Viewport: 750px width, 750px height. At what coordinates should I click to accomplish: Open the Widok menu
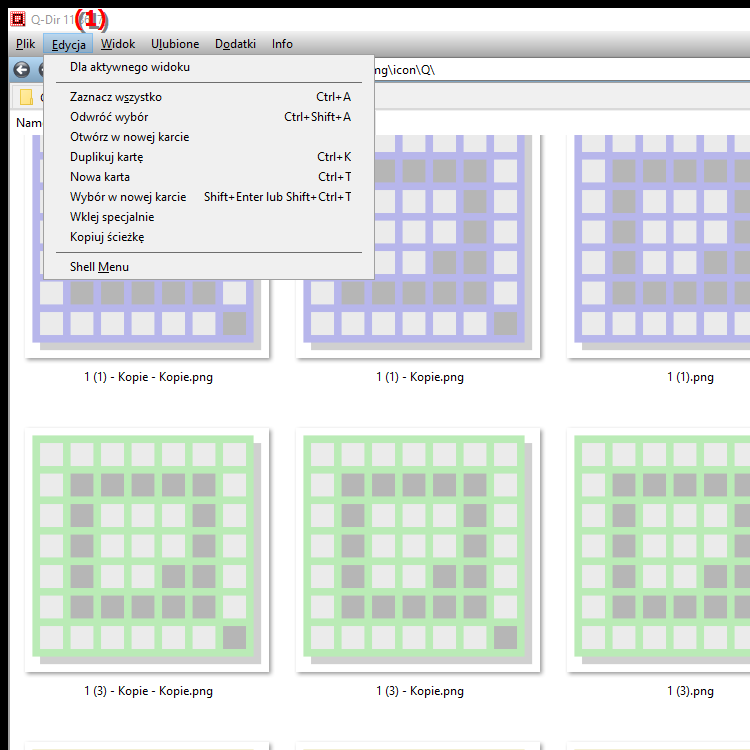118,44
